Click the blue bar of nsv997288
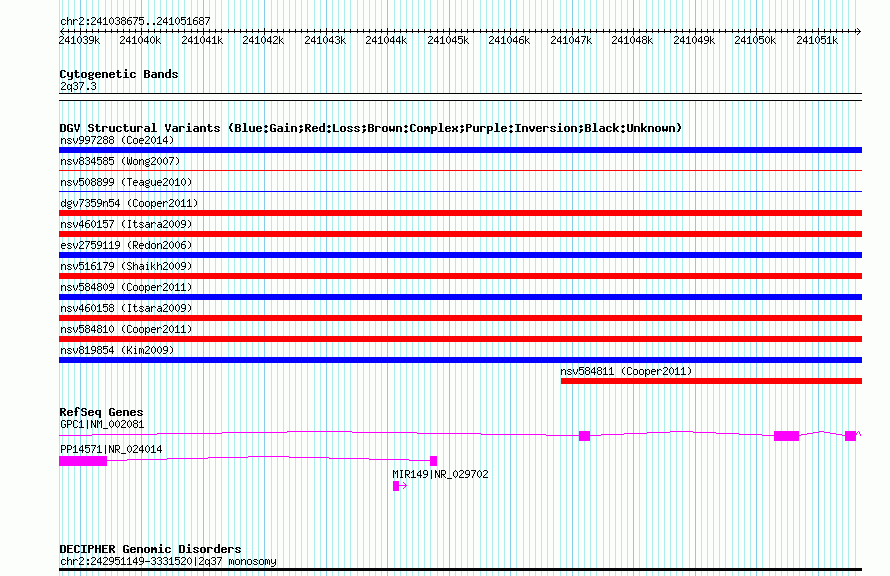The image size is (890, 576). (x=460, y=150)
